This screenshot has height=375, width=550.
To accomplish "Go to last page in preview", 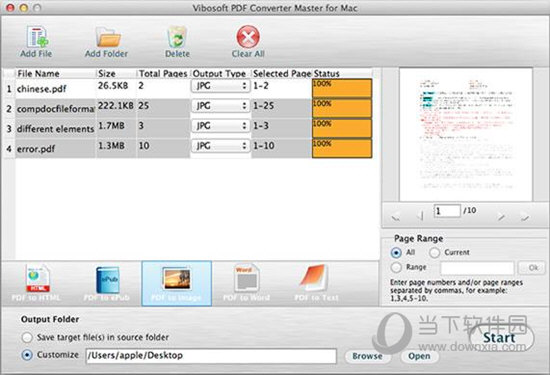I will [x=525, y=217].
